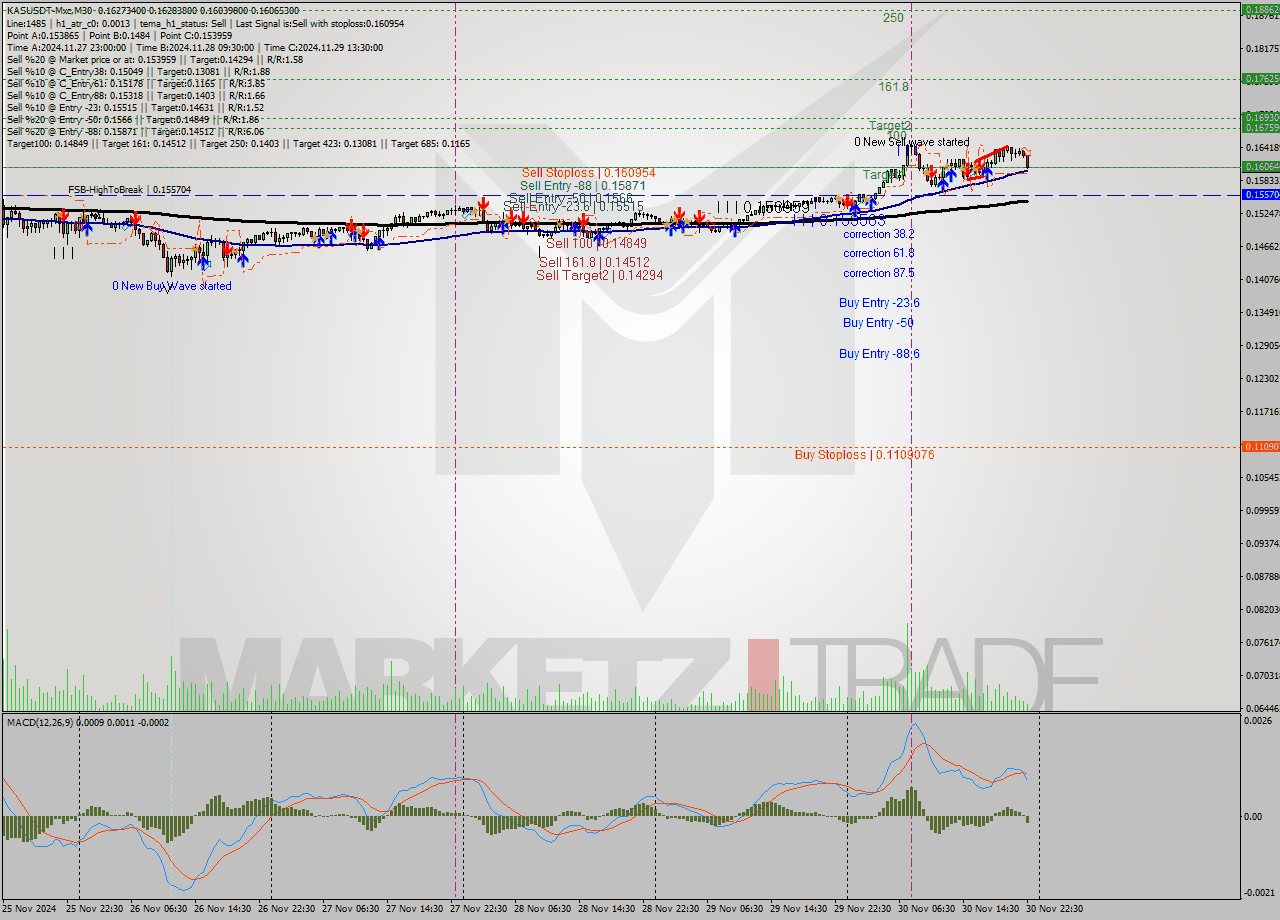
Task: Click the 'Sell %20 @ Entry -88: 0.15871' line
Action: pyautogui.click(x=135, y=131)
